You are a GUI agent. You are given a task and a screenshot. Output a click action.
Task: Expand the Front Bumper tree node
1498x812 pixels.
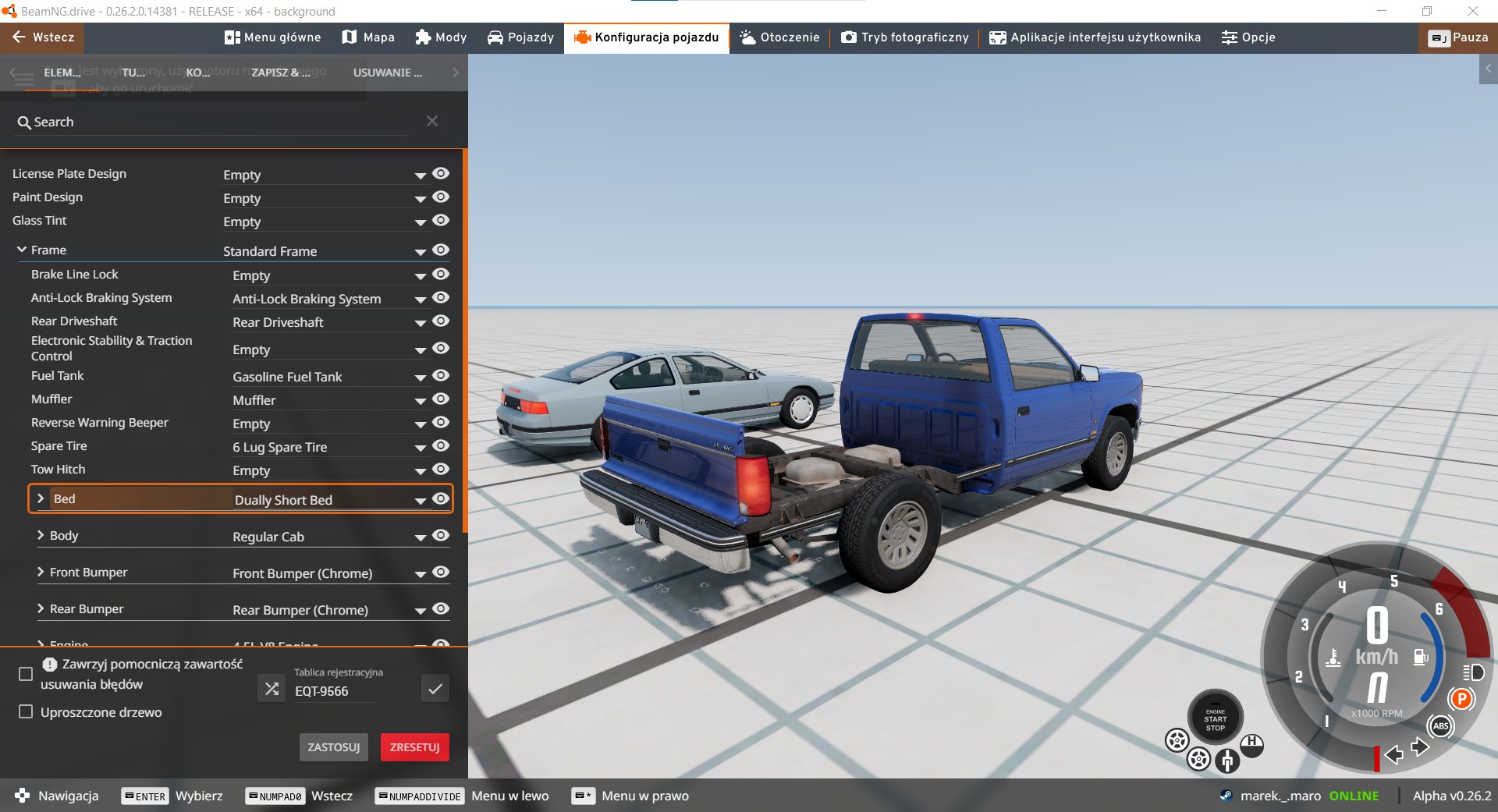pyautogui.click(x=41, y=572)
